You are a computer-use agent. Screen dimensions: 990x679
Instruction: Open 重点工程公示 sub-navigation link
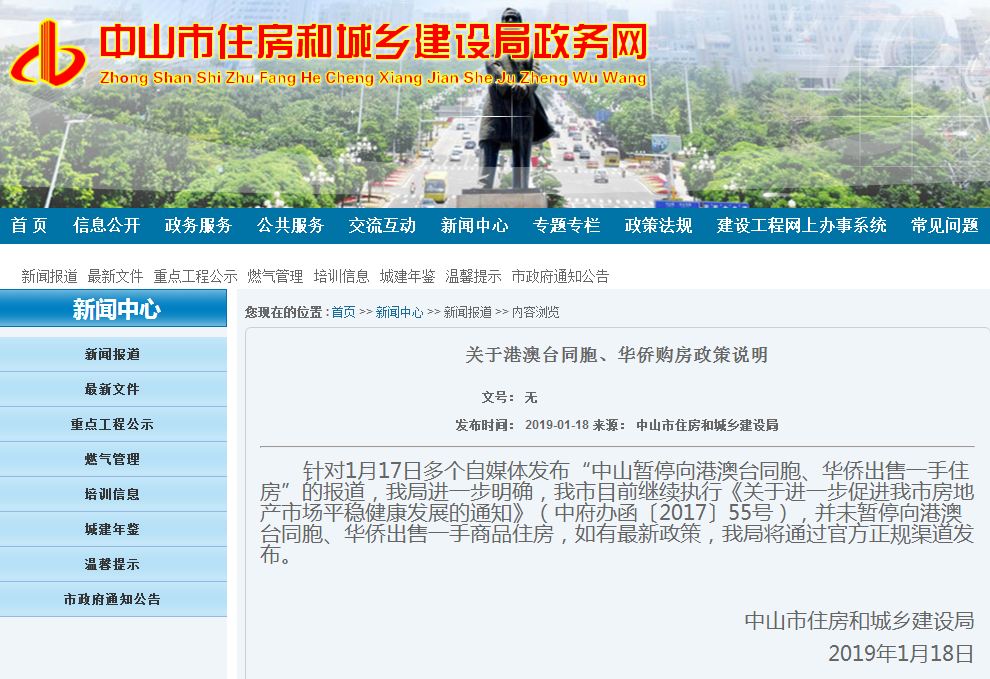click(x=195, y=276)
